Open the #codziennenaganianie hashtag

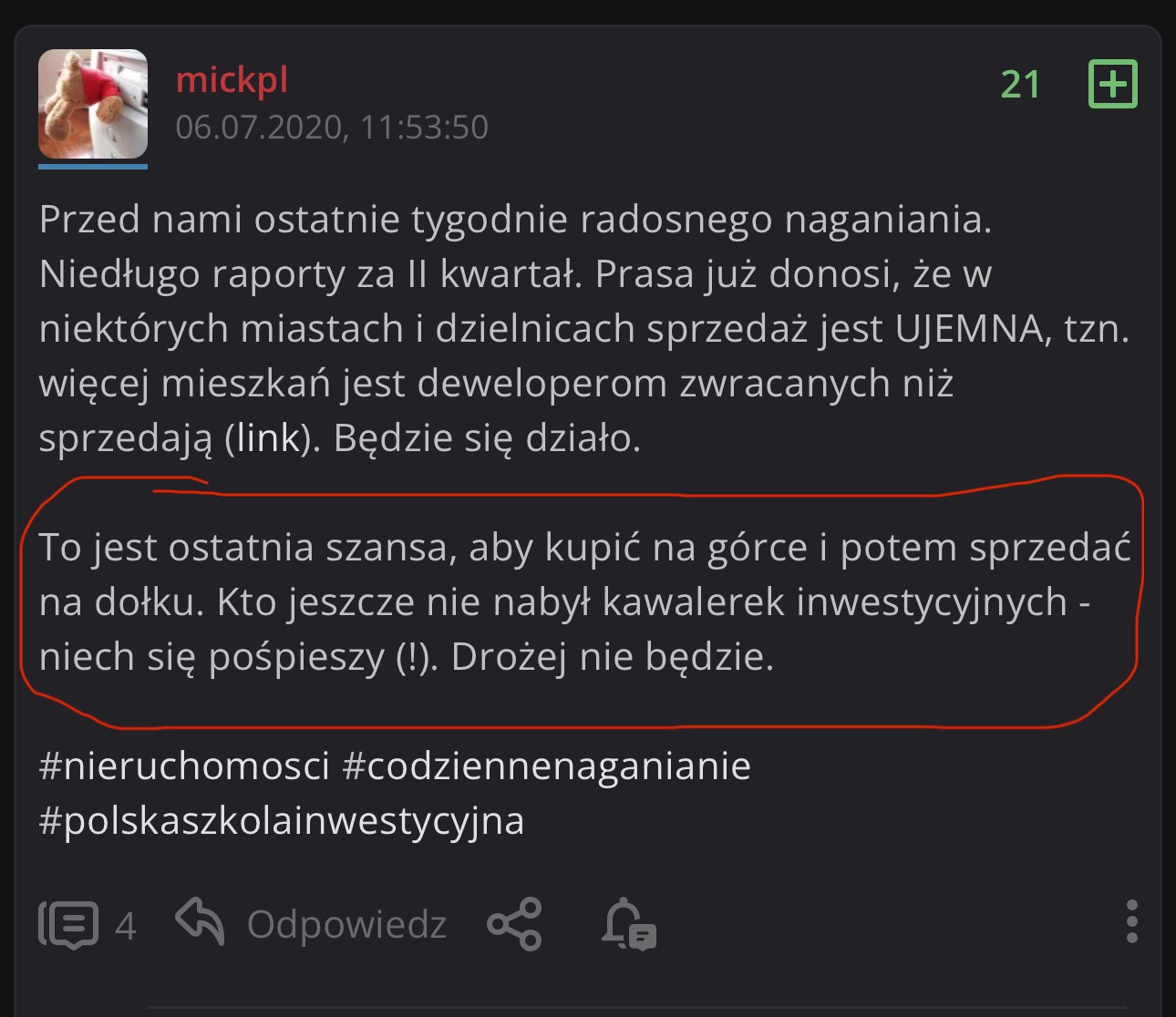point(546,766)
